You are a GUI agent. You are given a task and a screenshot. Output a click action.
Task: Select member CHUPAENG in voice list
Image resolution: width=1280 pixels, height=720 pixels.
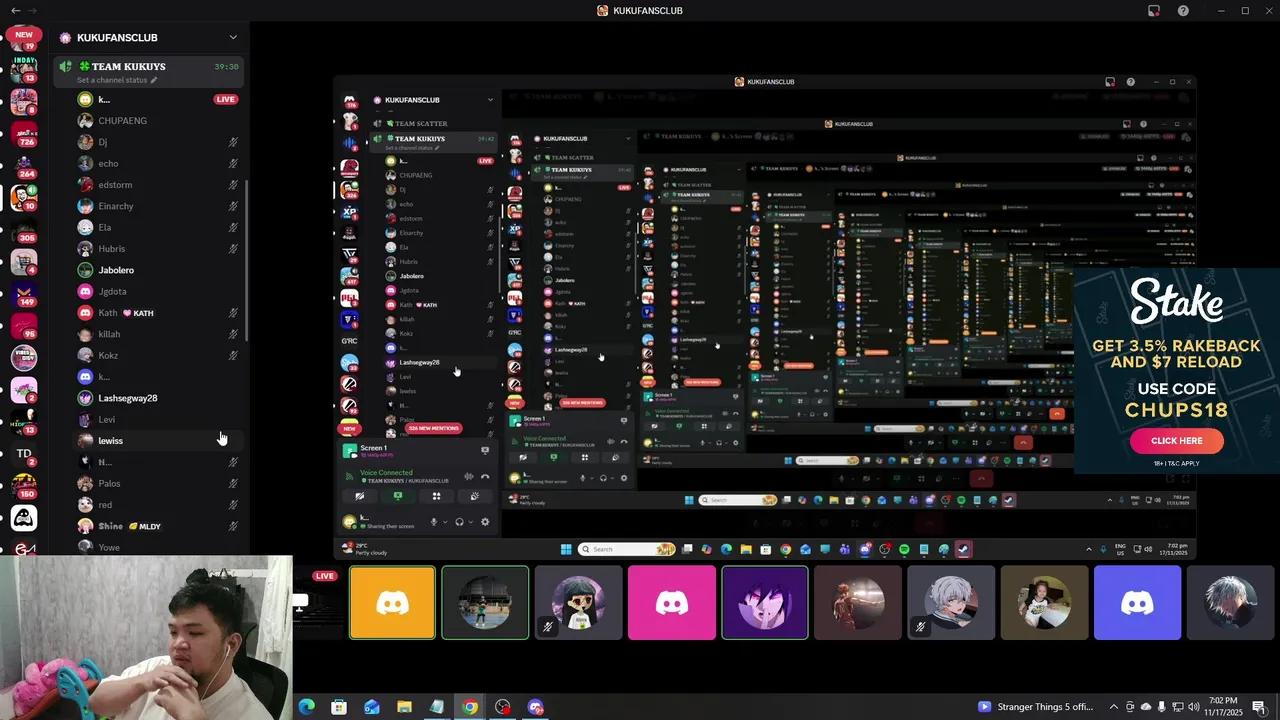click(x=160, y=121)
